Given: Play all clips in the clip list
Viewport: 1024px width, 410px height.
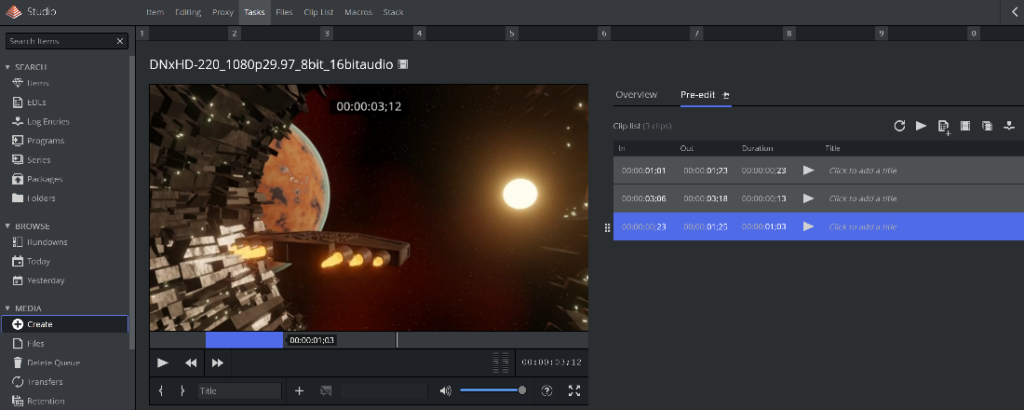Looking at the screenshot, I should pyautogui.click(x=921, y=126).
